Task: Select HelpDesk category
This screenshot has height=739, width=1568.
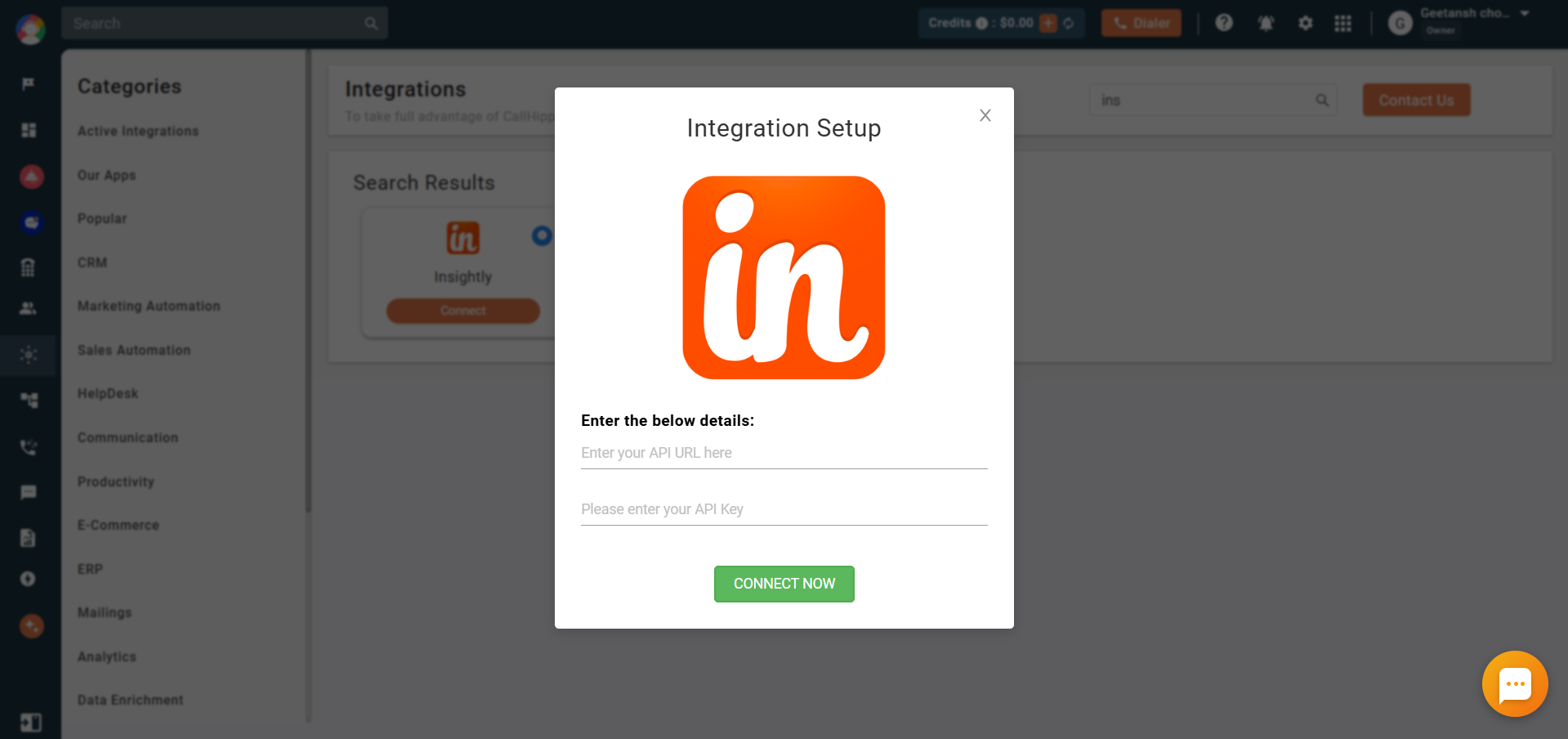Action: (108, 393)
